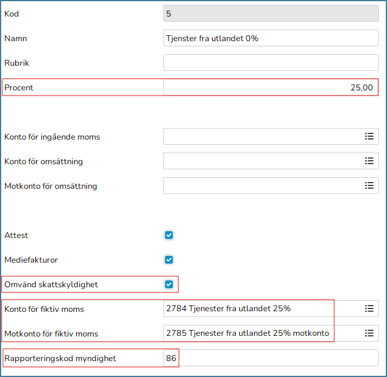Open list icon for Motkonto för fiktiv moms
Viewport: 387px width, 377px height.
tap(369, 333)
